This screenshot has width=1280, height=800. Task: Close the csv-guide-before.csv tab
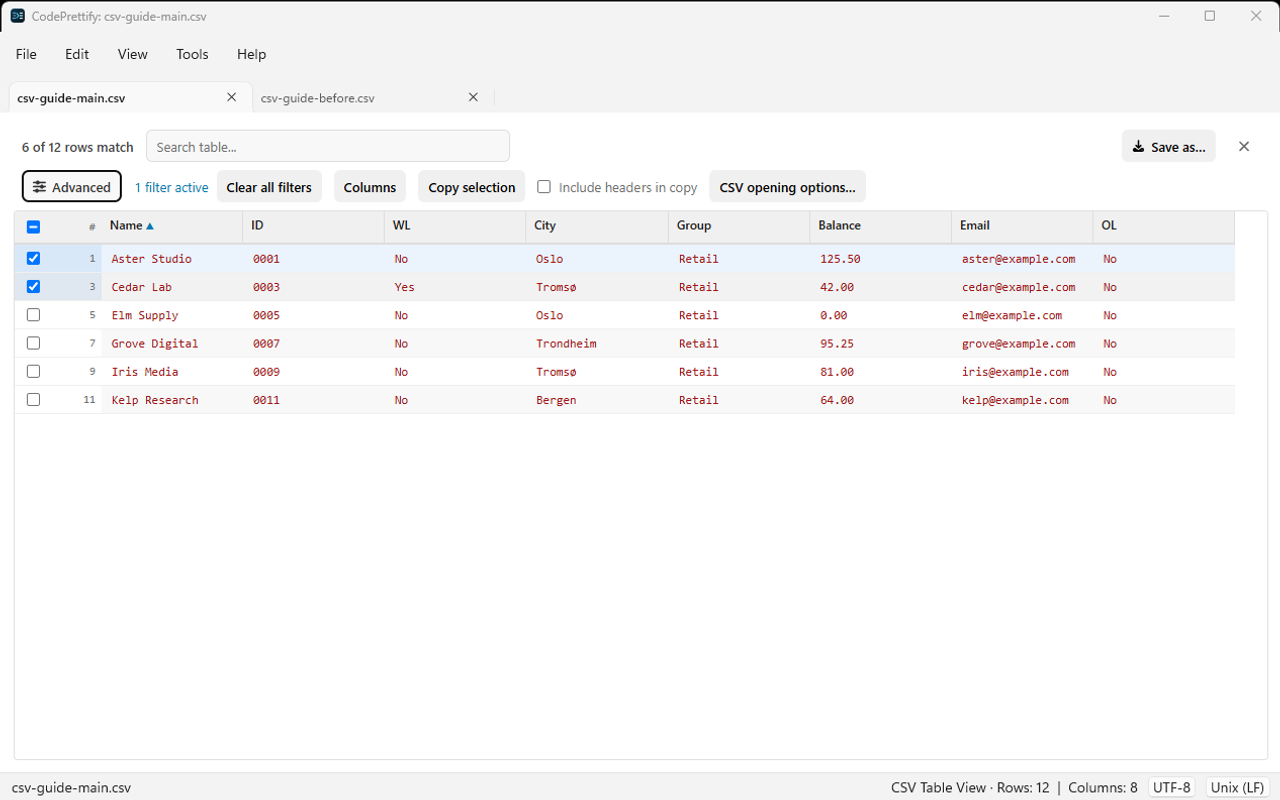[x=474, y=97]
